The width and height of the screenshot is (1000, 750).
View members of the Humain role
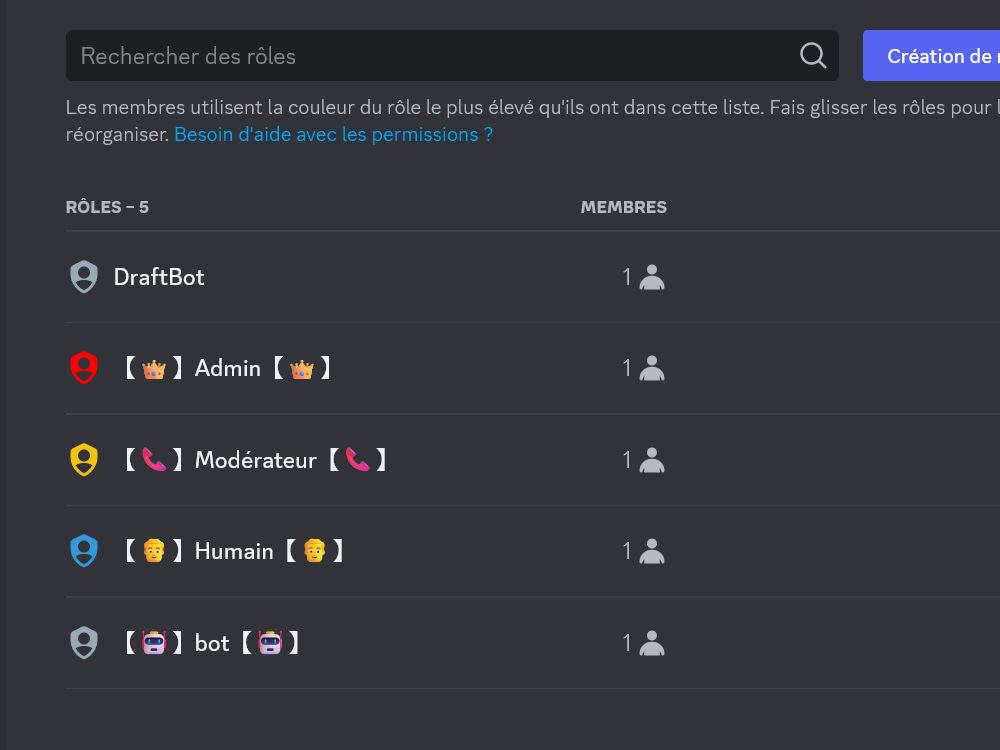pyautogui.click(x=643, y=551)
